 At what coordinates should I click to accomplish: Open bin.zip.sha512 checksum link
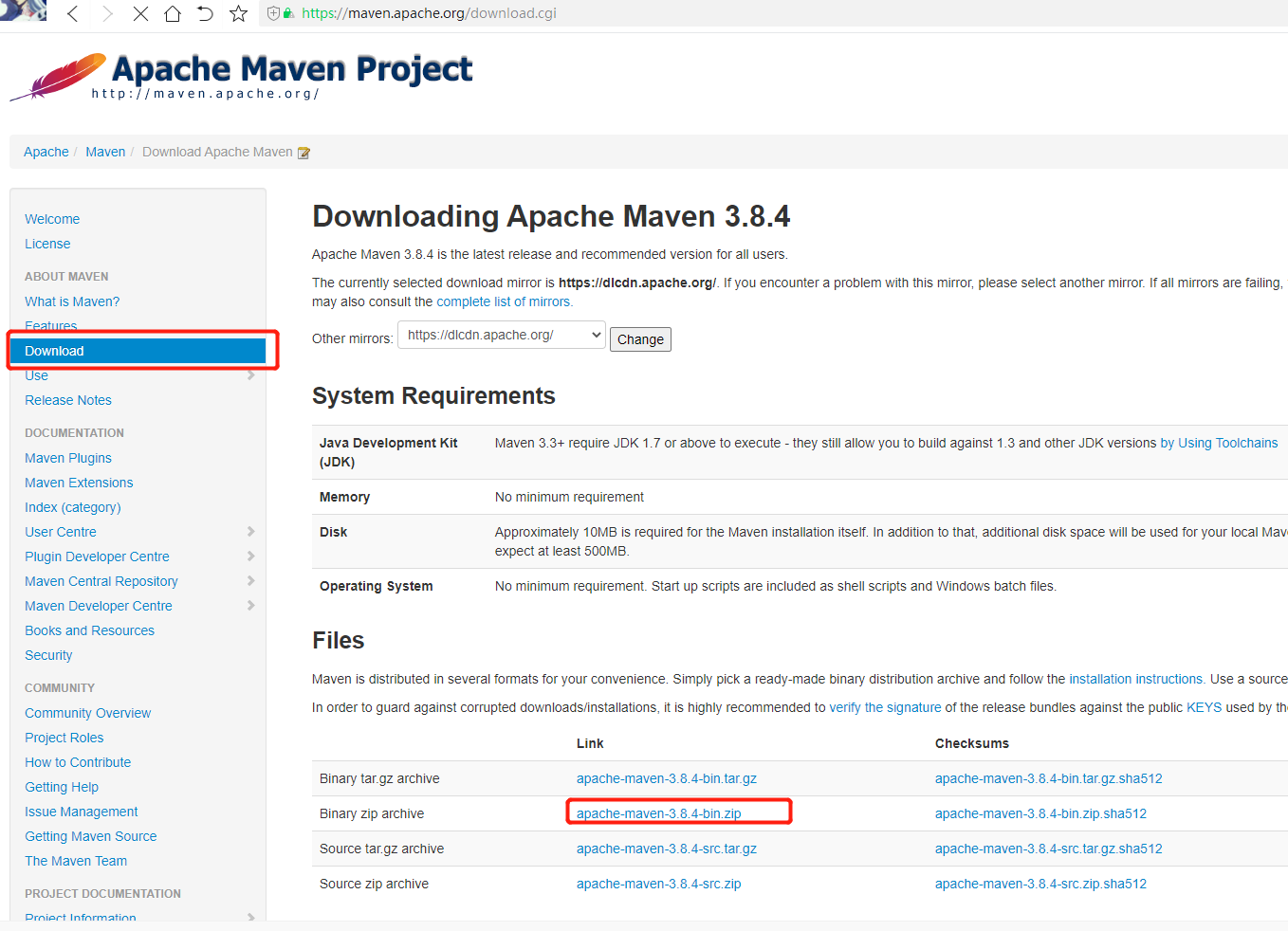[x=1040, y=813]
